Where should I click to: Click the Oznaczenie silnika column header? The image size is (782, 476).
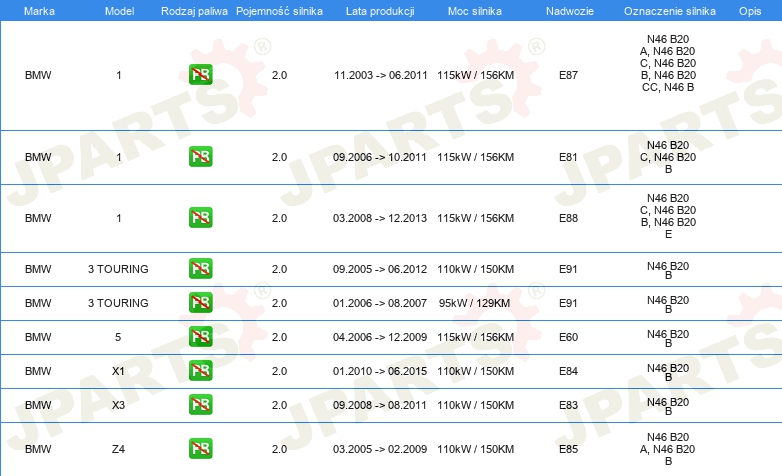[670, 11]
